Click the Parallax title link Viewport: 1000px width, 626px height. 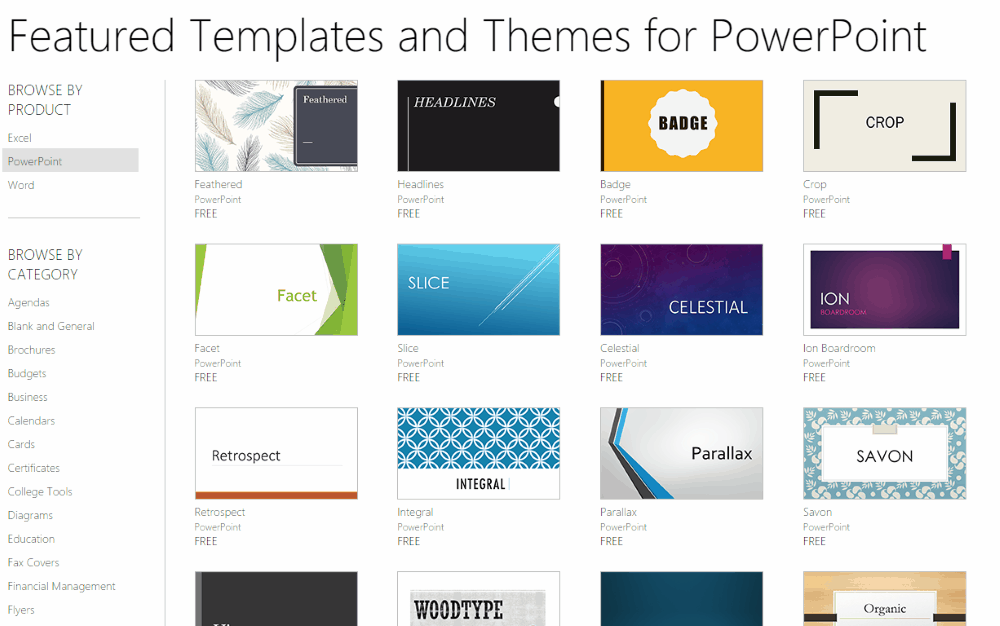tap(618, 512)
